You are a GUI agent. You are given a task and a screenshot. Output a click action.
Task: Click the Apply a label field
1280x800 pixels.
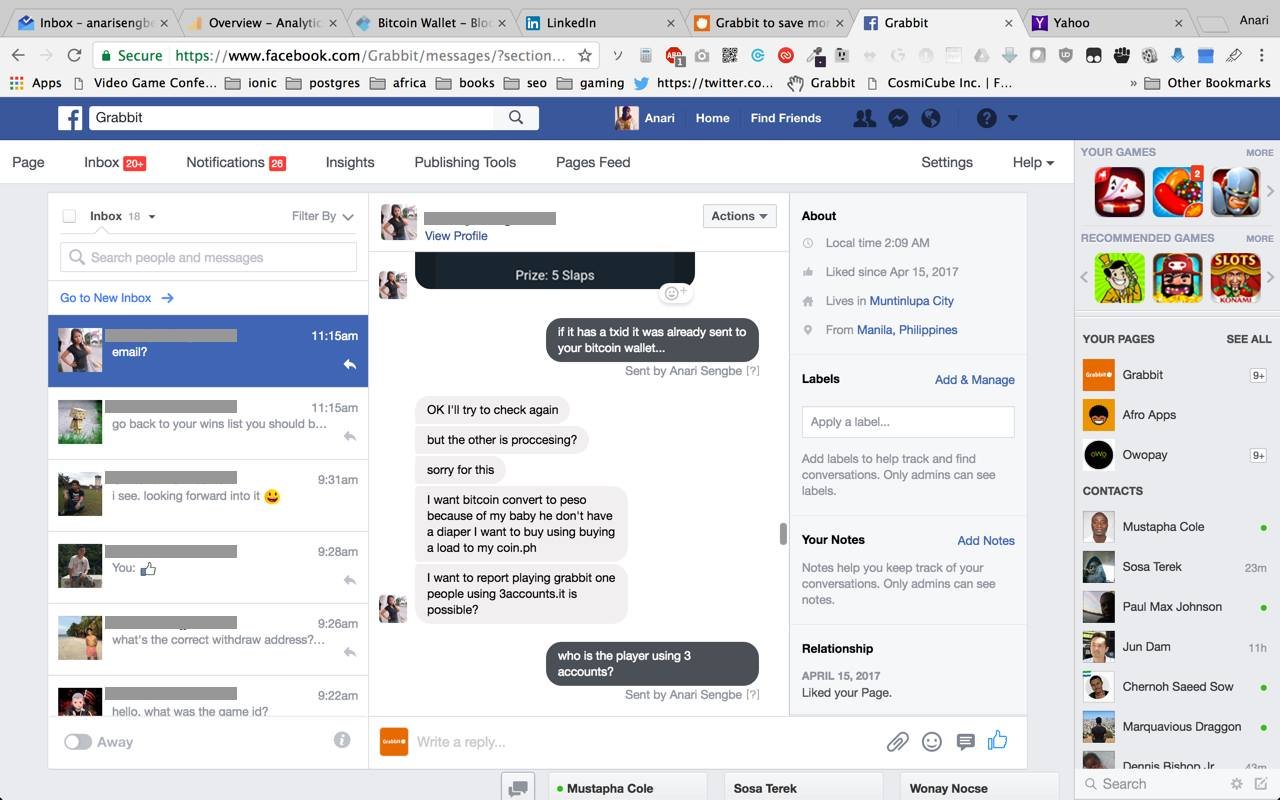pos(908,422)
